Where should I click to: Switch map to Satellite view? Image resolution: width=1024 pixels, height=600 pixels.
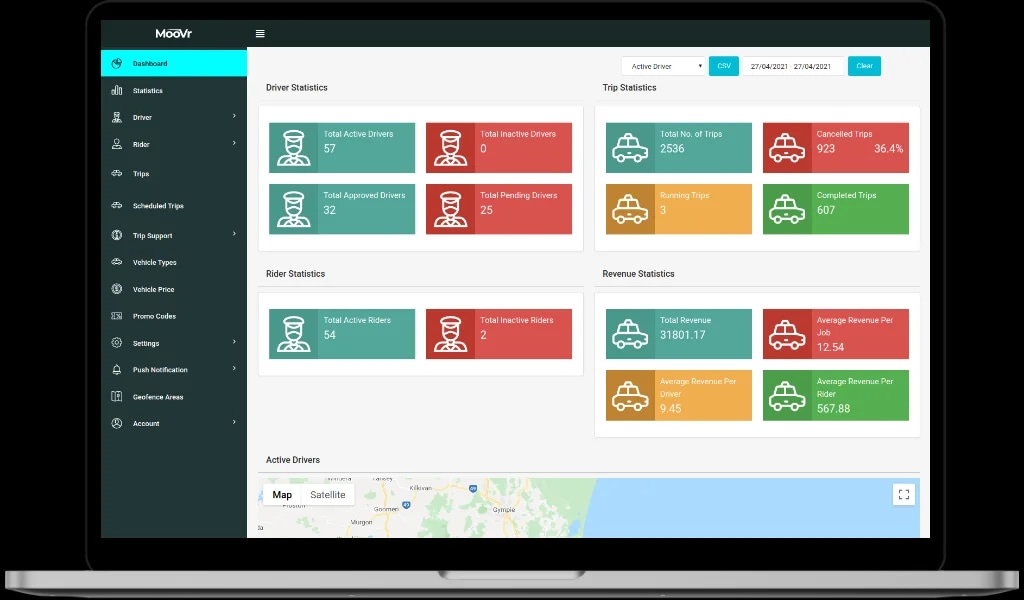point(328,494)
